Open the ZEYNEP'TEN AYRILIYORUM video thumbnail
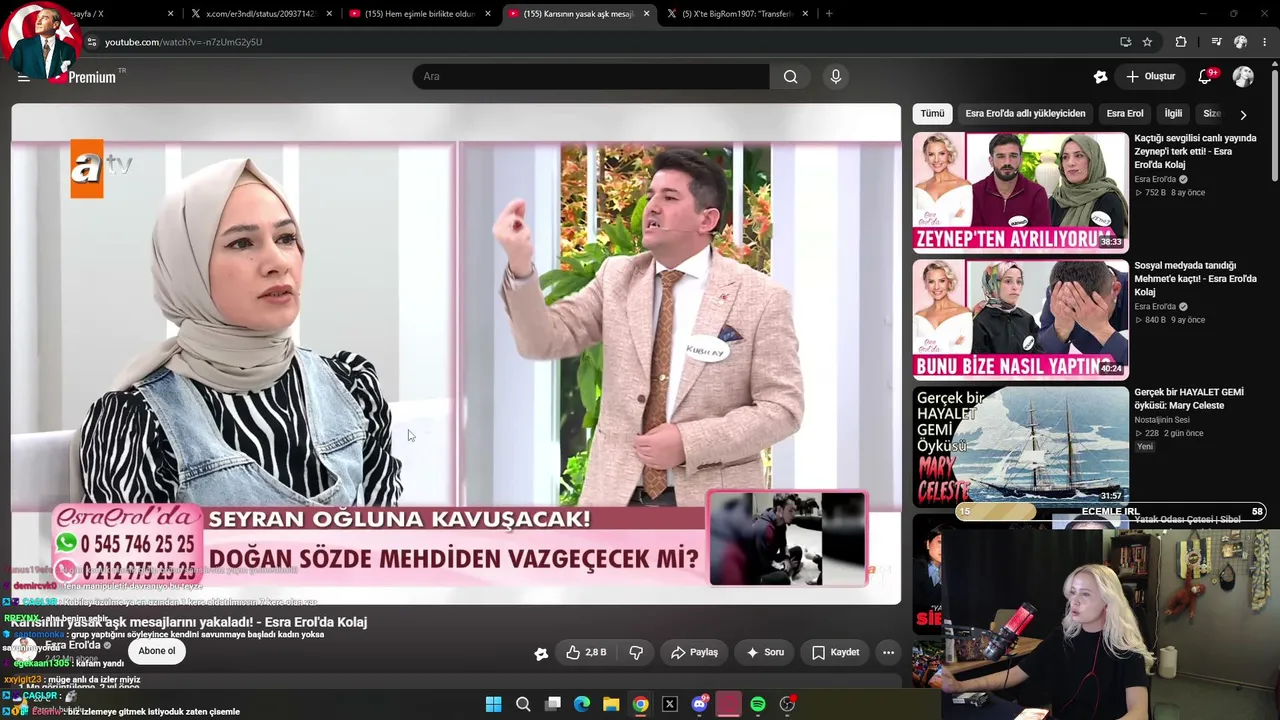Image resolution: width=1280 pixels, height=720 pixels. point(1020,192)
